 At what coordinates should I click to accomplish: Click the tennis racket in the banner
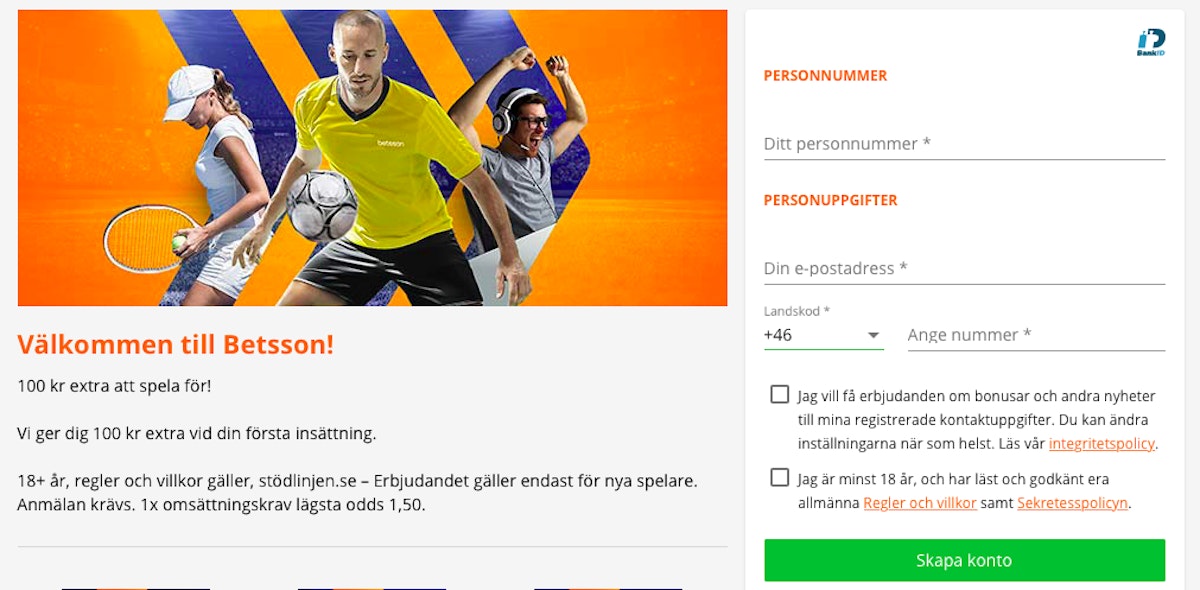pyautogui.click(x=148, y=238)
